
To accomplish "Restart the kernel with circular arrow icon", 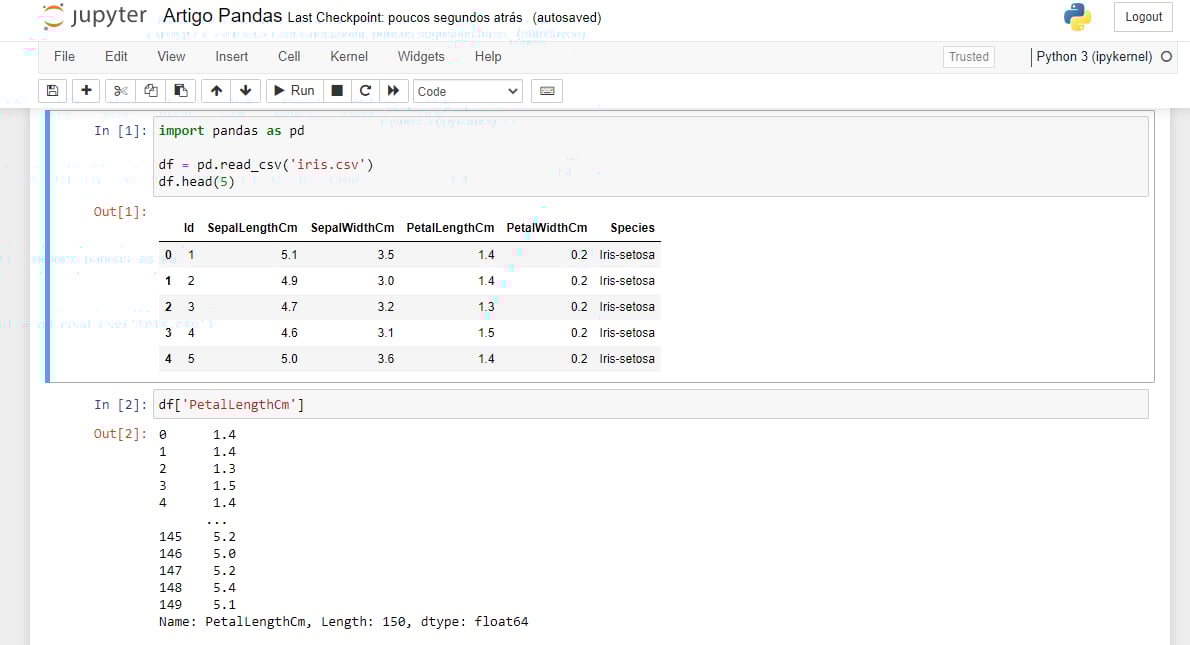I will pos(365,91).
